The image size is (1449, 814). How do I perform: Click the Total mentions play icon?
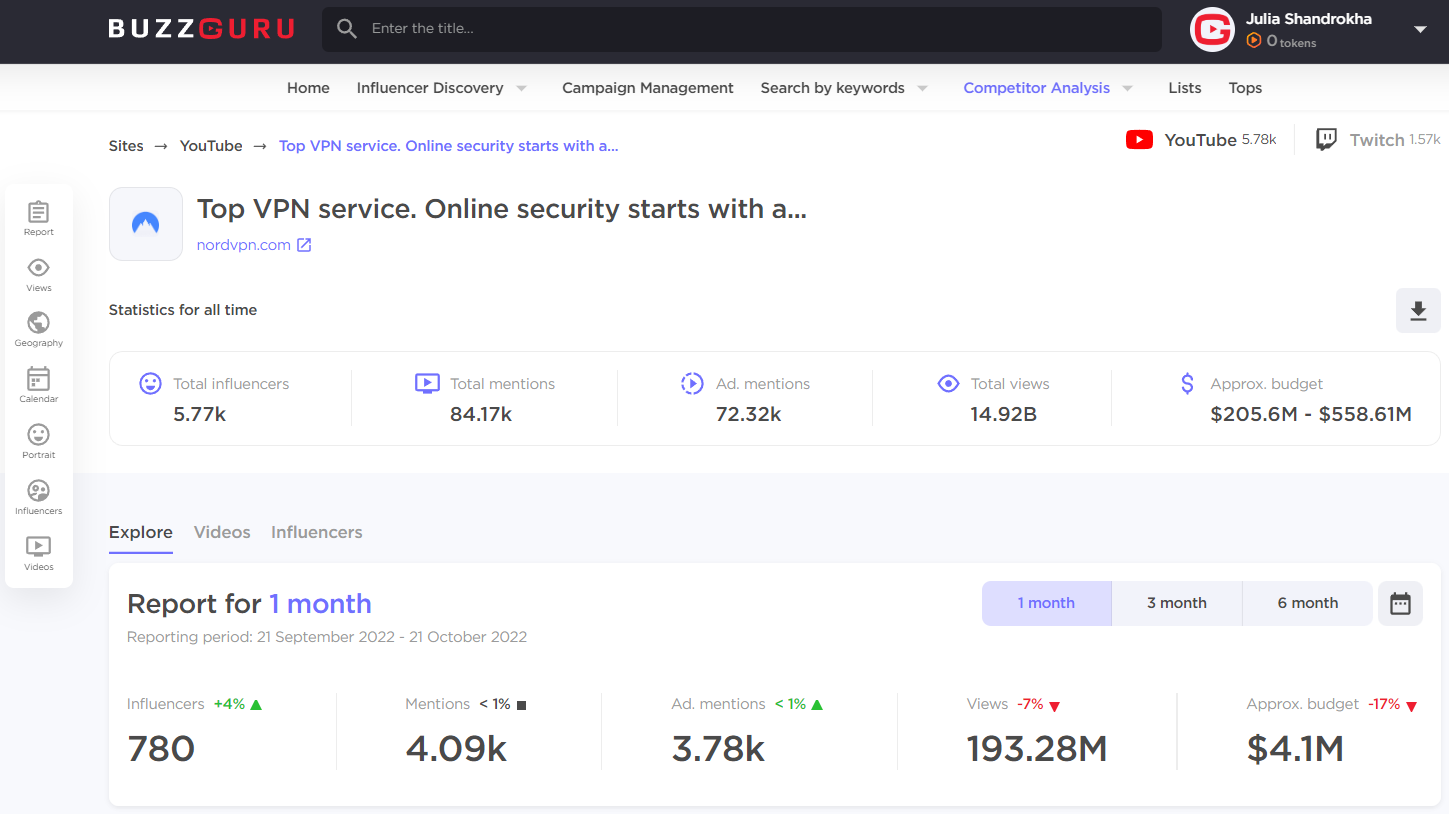427,383
